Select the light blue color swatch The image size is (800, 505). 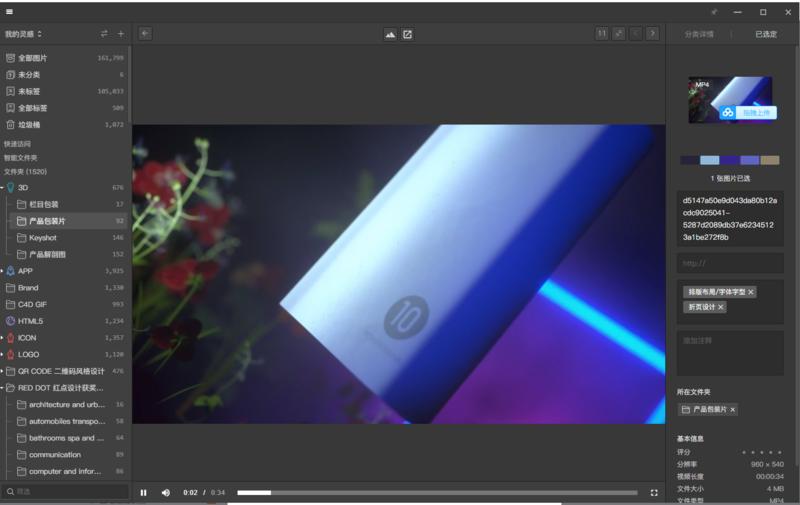709,160
